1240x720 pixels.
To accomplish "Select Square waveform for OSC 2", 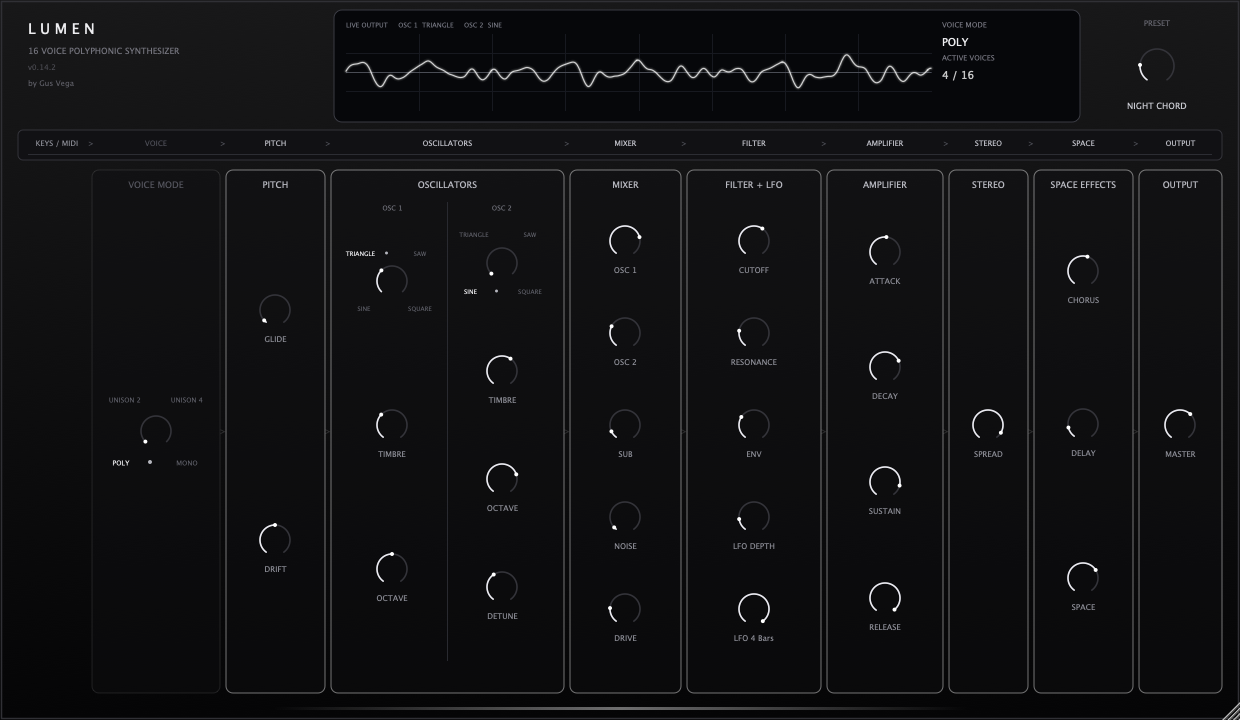I will tap(530, 292).
